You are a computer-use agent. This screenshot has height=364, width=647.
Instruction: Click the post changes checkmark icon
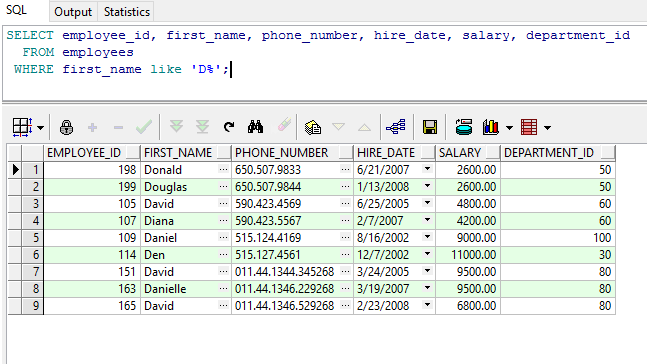click(144, 127)
